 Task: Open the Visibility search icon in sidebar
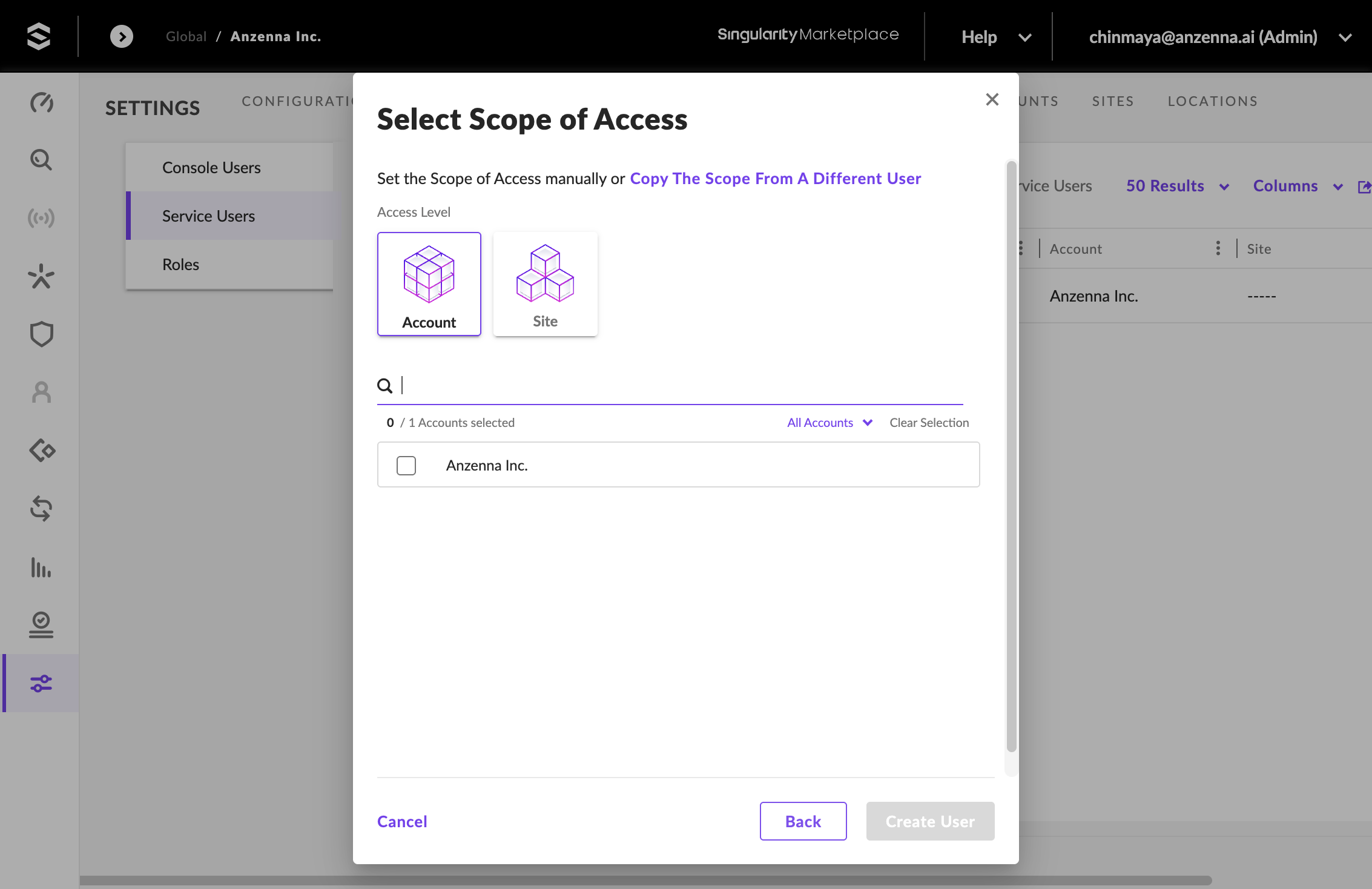41,160
